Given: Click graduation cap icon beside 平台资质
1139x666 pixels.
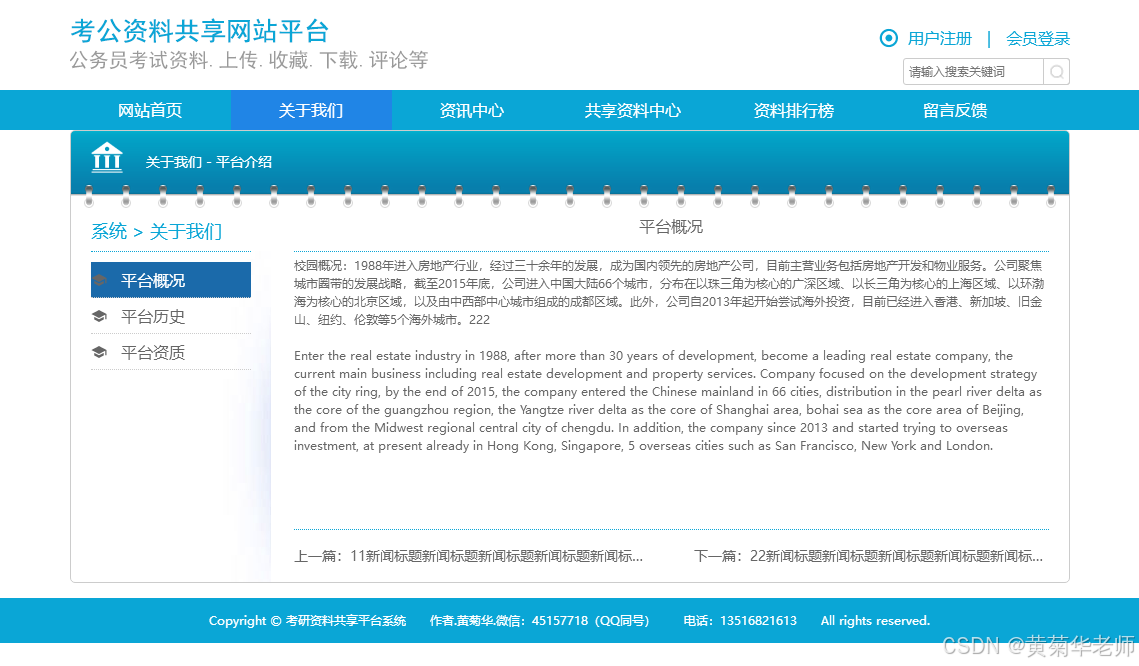Looking at the screenshot, I should pyautogui.click(x=100, y=352).
